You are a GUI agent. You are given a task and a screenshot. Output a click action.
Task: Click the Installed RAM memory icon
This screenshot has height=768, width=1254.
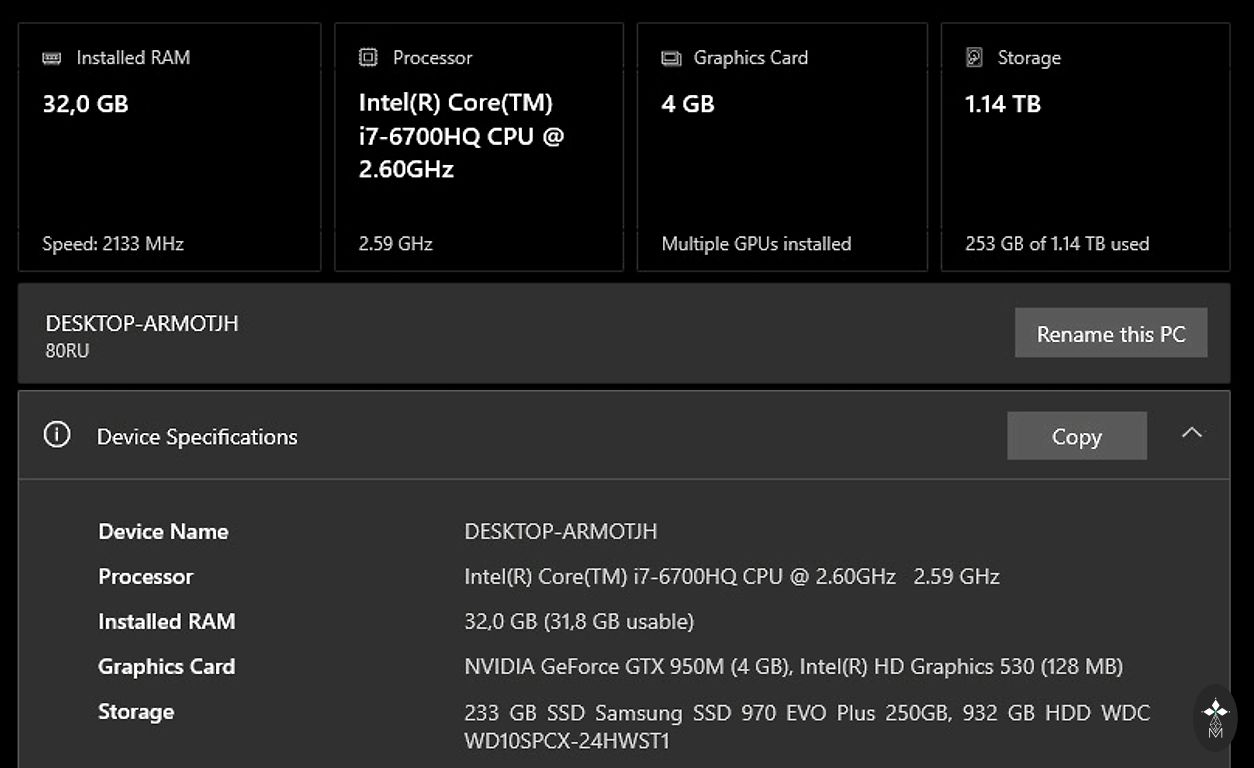52,58
